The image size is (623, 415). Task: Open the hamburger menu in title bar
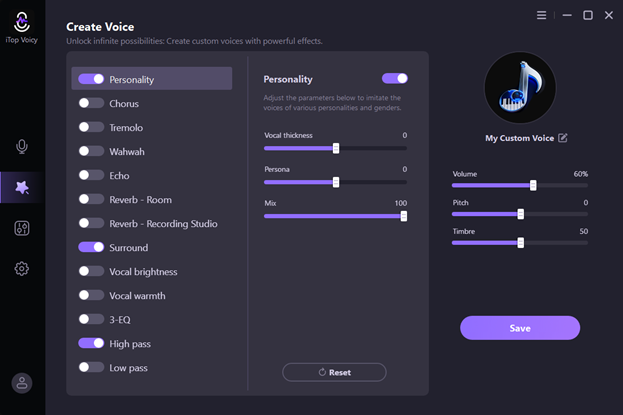tap(542, 15)
